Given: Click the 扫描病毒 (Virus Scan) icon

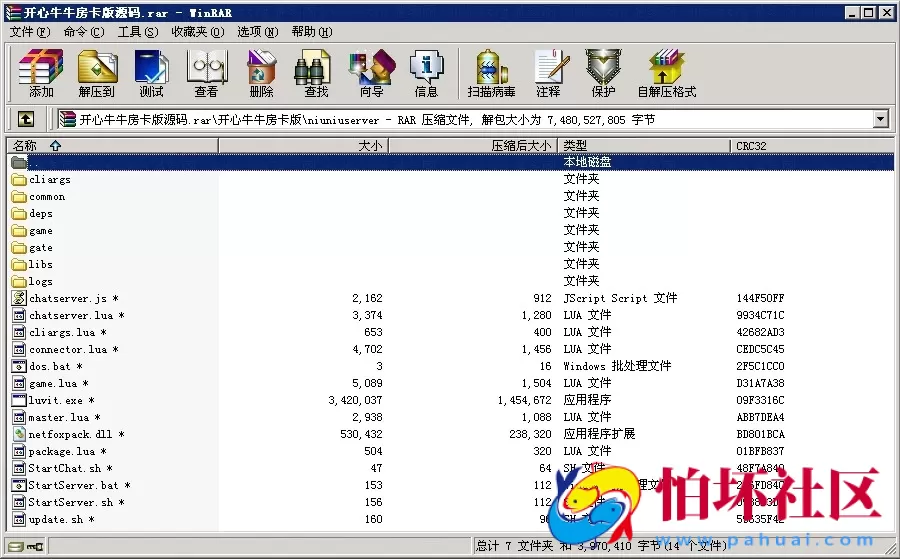Looking at the screenshot, I should click(x=491, y=73).
